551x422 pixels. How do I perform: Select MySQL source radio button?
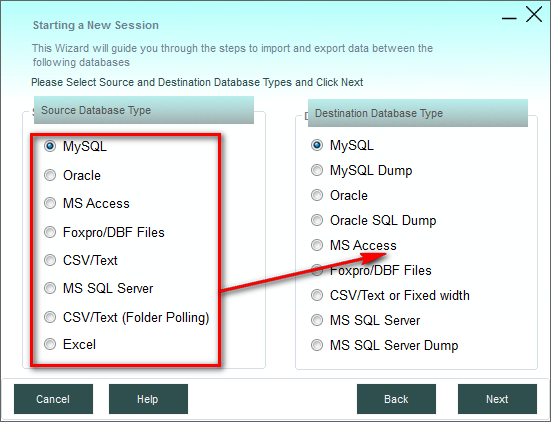[x=50, y=146]
